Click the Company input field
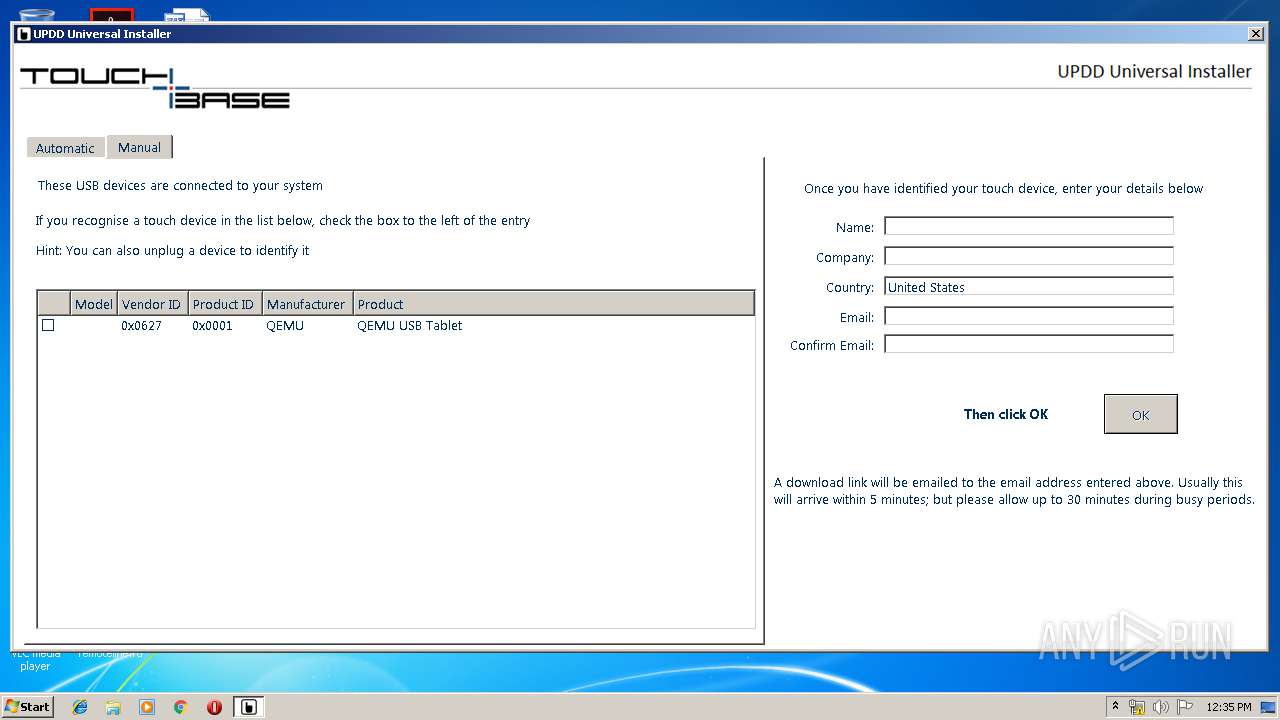 1028,256
